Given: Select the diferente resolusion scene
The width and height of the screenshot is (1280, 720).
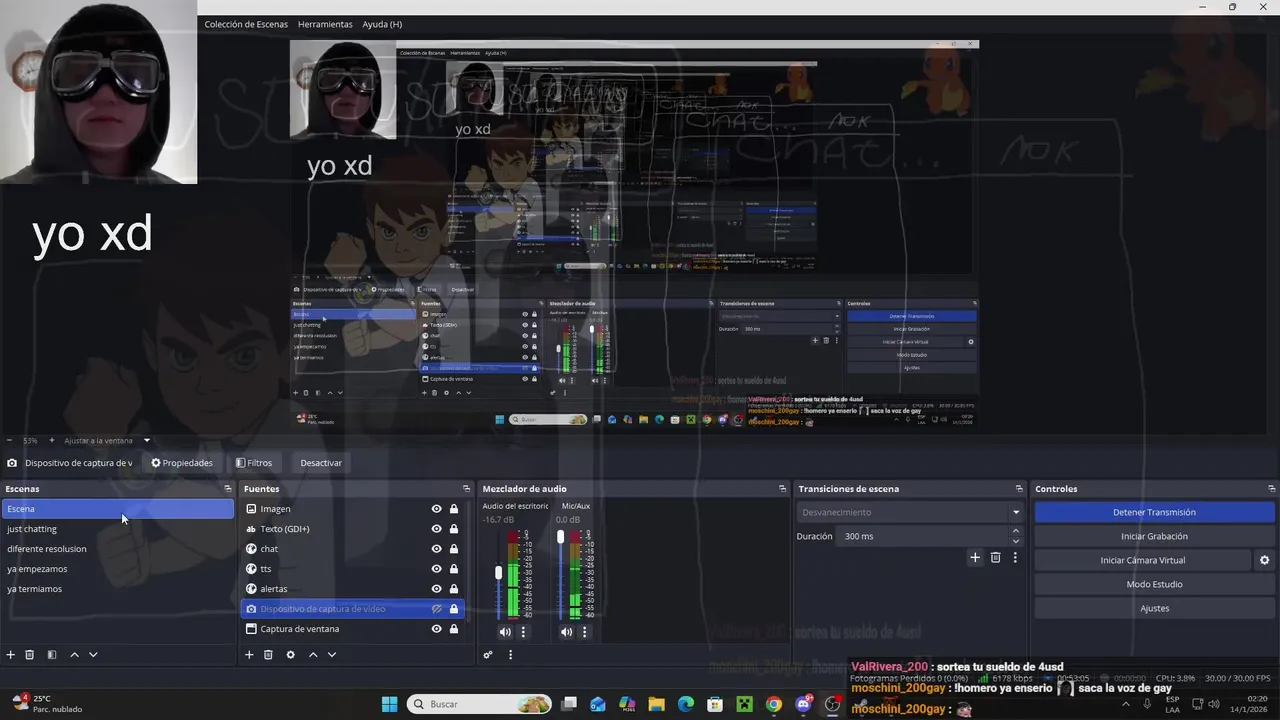Looking at the screenshot, I should 118,549.
